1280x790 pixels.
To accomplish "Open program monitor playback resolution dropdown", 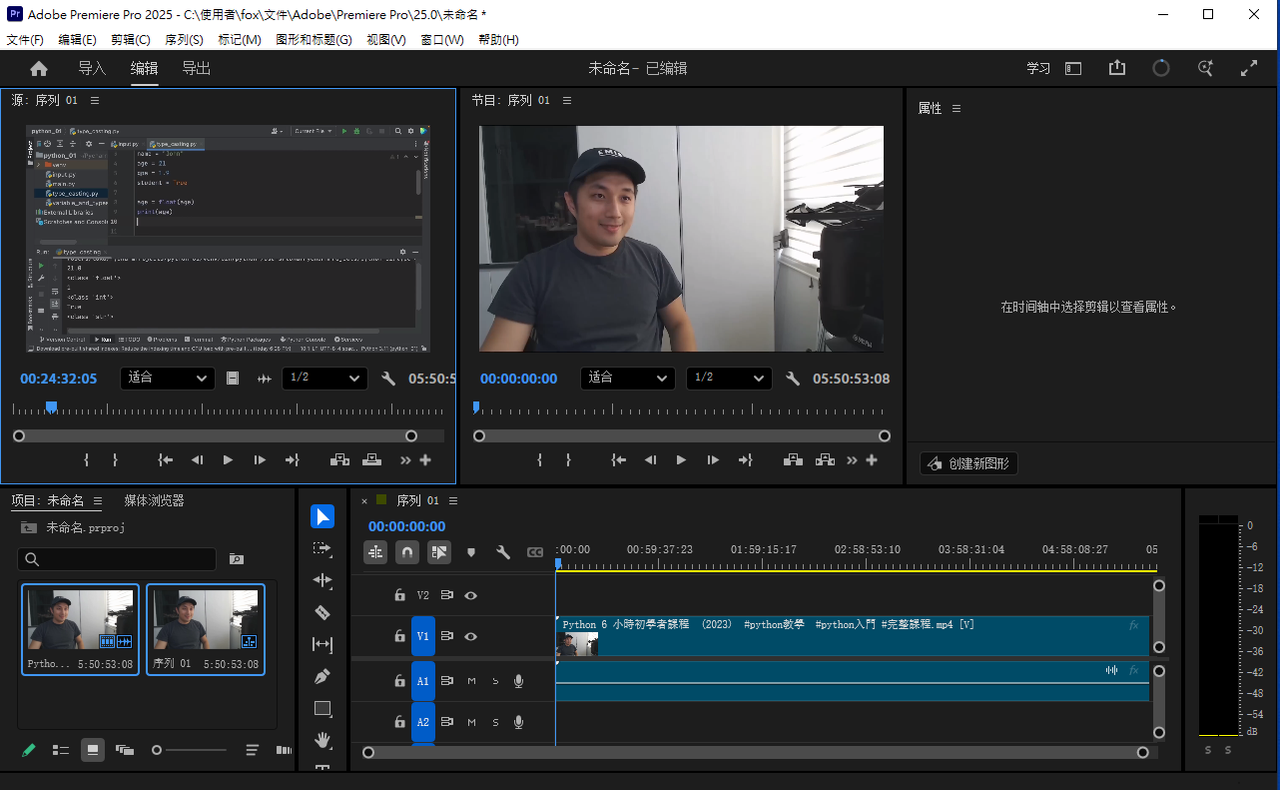I will click(729, 378).
